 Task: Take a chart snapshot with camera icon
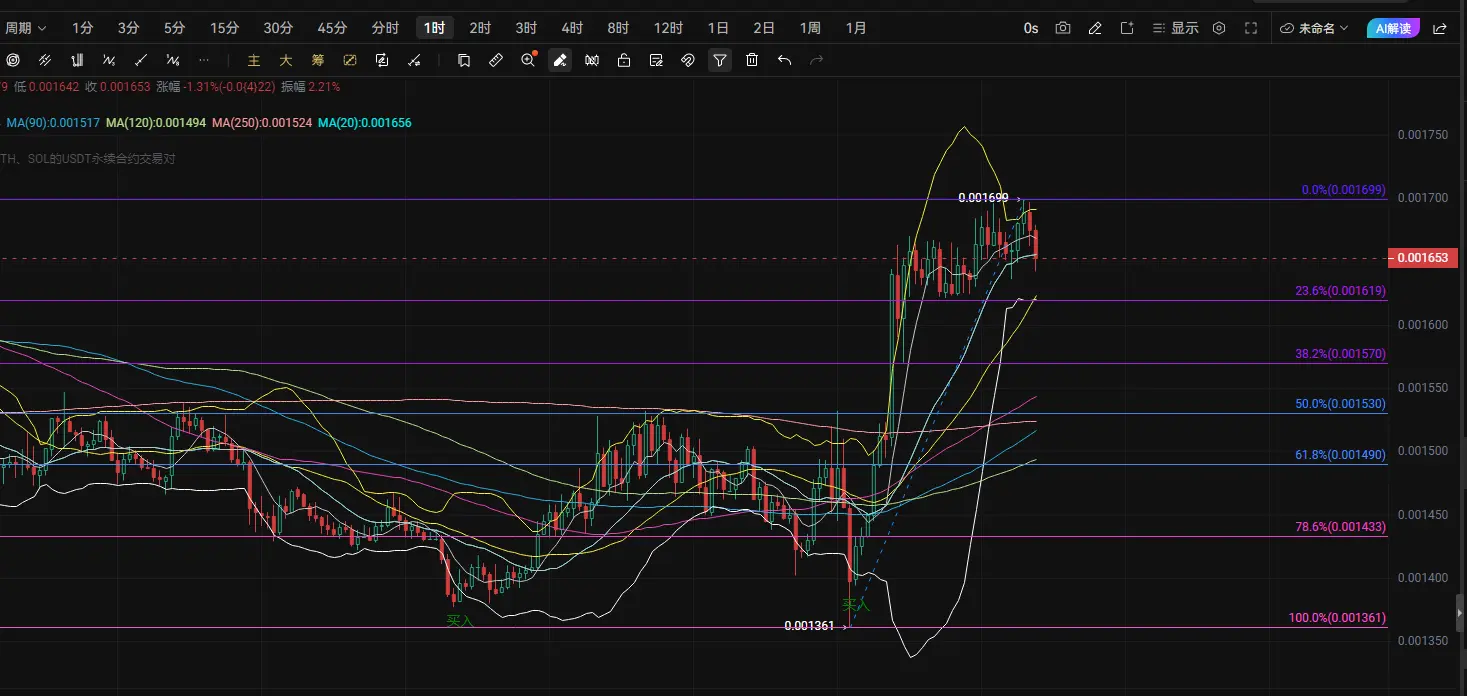[1063, 28]
